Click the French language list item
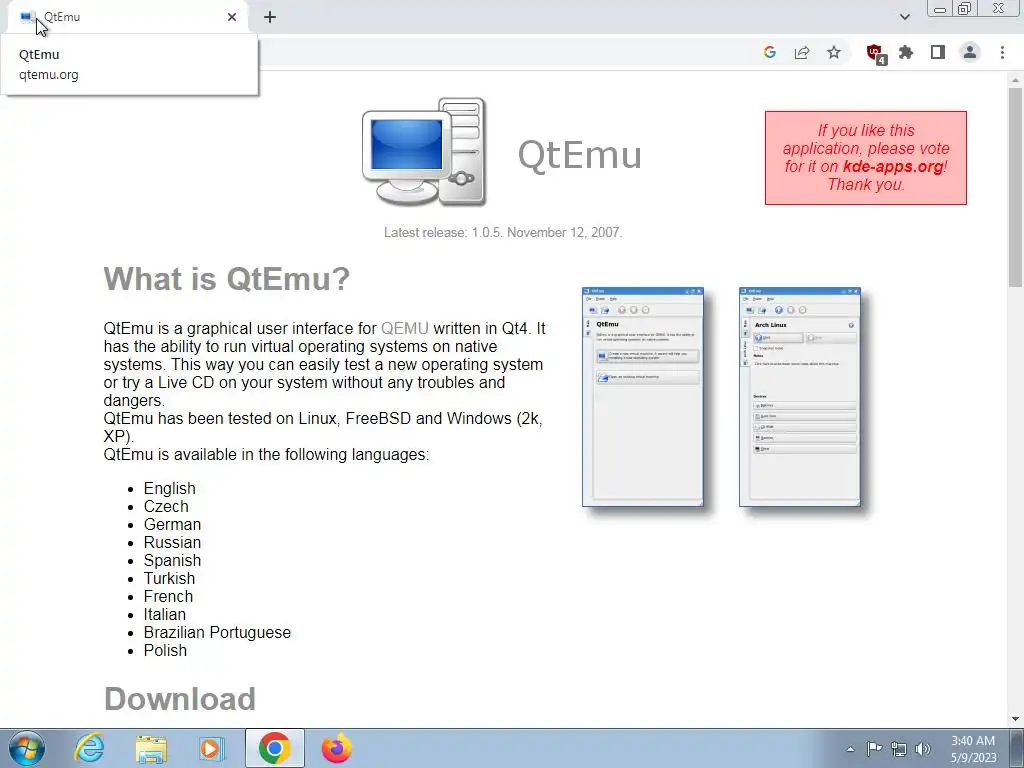The image size is (1024, 768). point(168,596)
